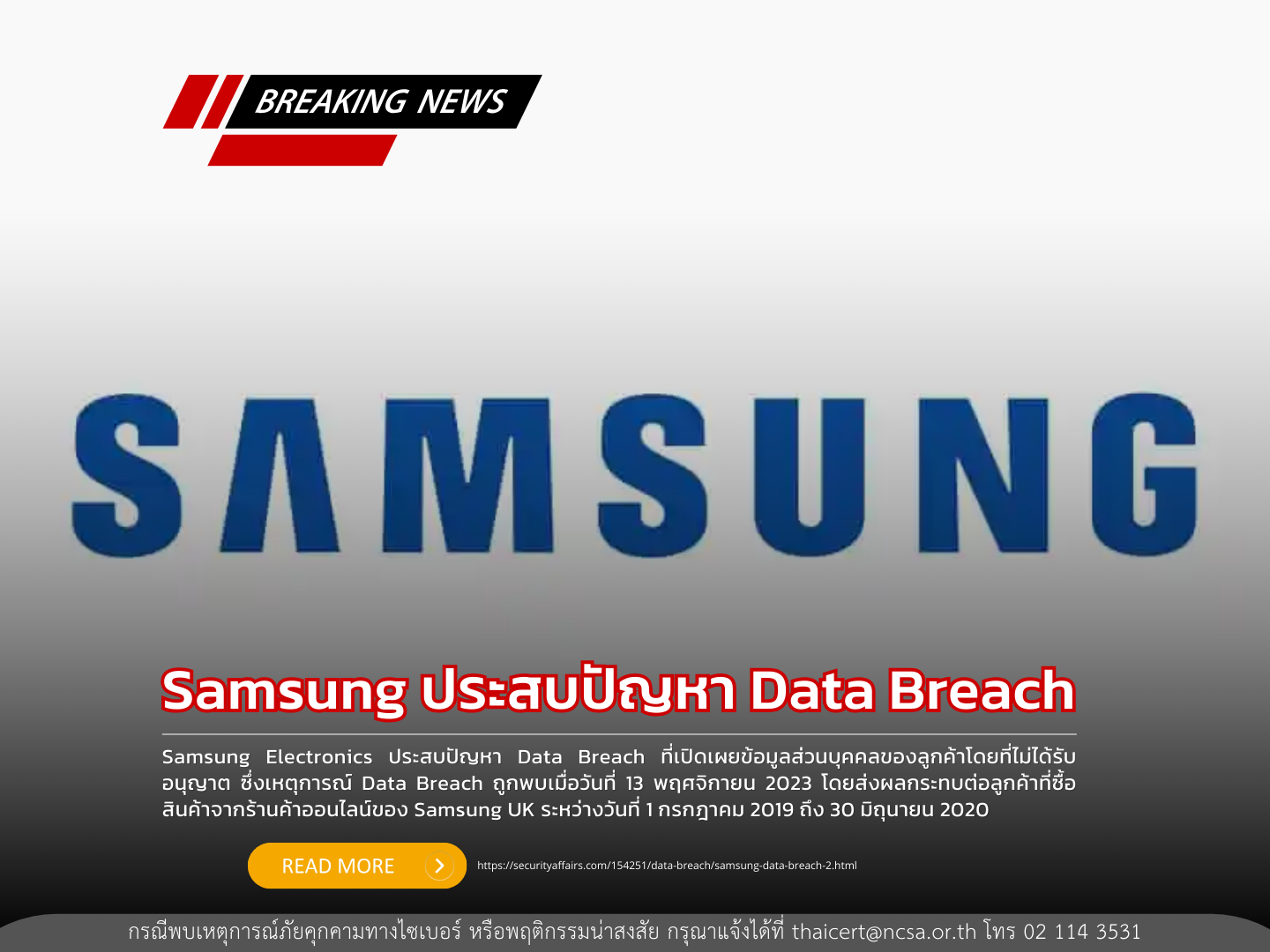Click the thaicert@ncsa.or.th email address
The width and height of the screenshot is (1270, 952).
pos(885,932)
